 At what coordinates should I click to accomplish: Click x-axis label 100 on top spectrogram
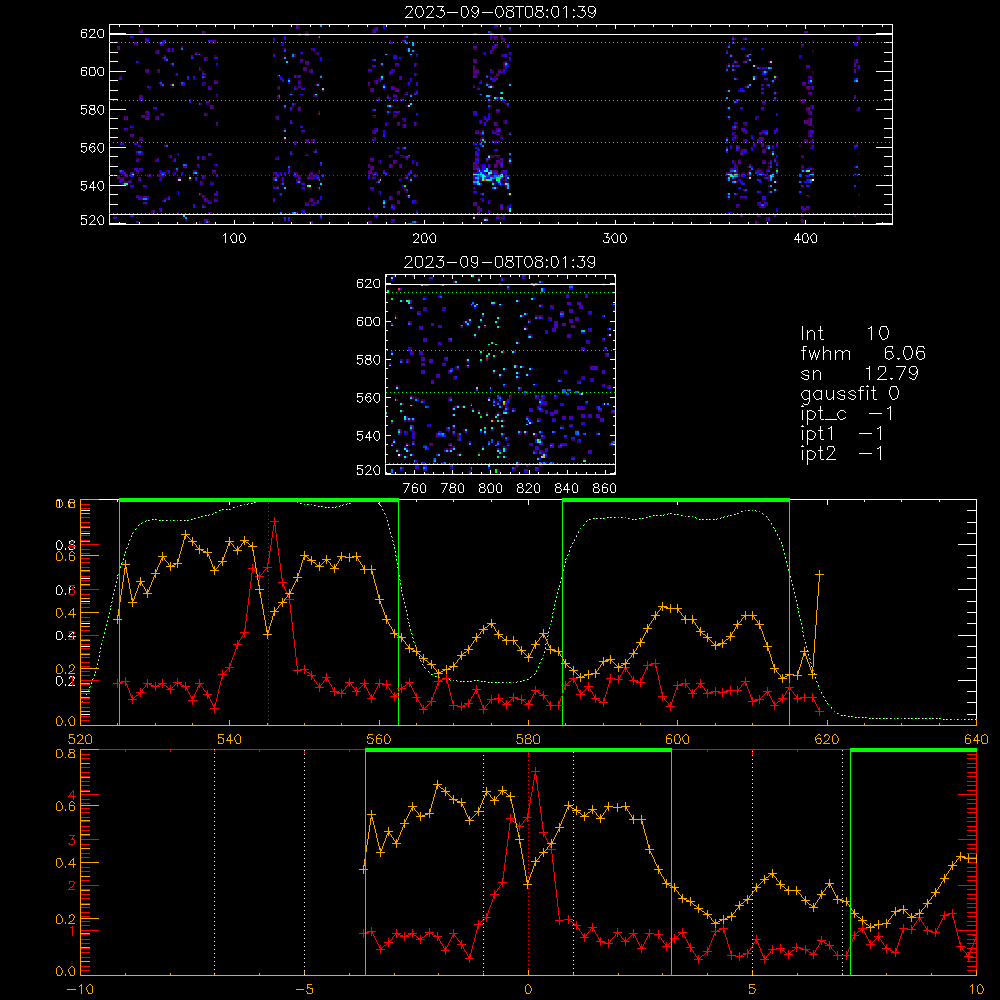pyautogui.click(x=234, y=239)
